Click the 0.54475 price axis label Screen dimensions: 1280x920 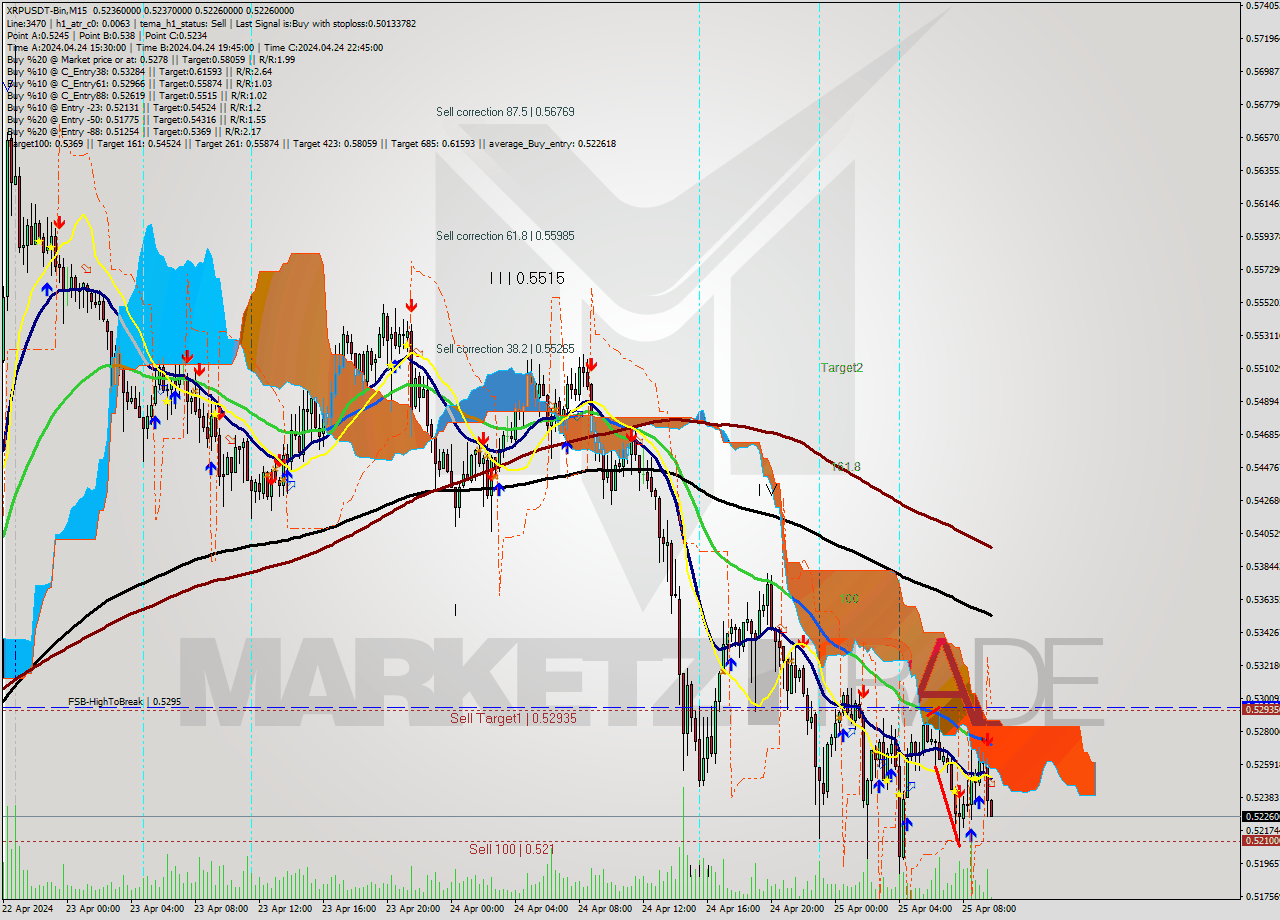[1262, 467]
